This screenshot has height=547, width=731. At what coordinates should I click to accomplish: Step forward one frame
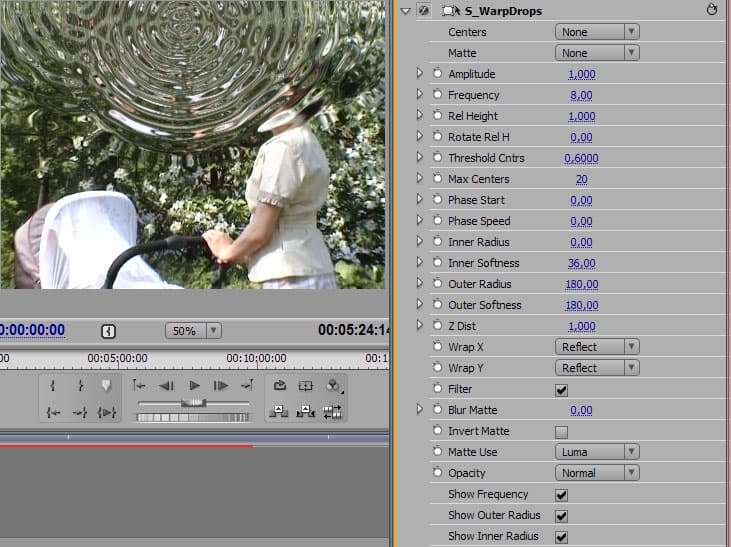tap(221, 386)
